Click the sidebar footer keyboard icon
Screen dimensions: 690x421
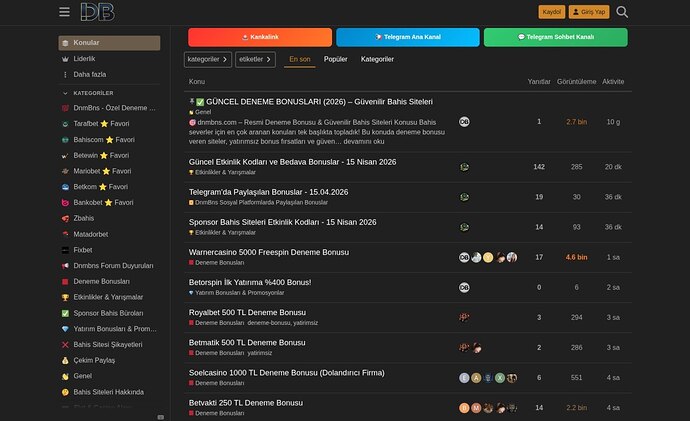161,417
